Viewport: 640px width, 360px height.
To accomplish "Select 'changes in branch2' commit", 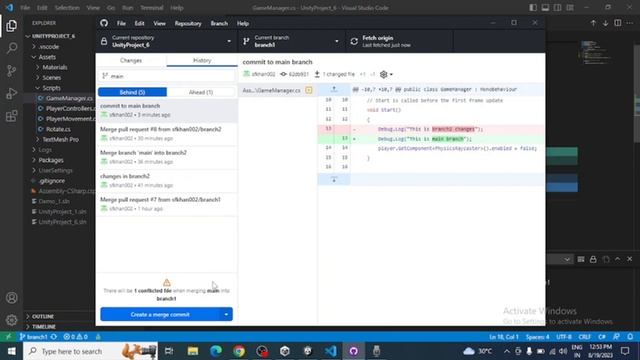I will (x=167, y=180).
